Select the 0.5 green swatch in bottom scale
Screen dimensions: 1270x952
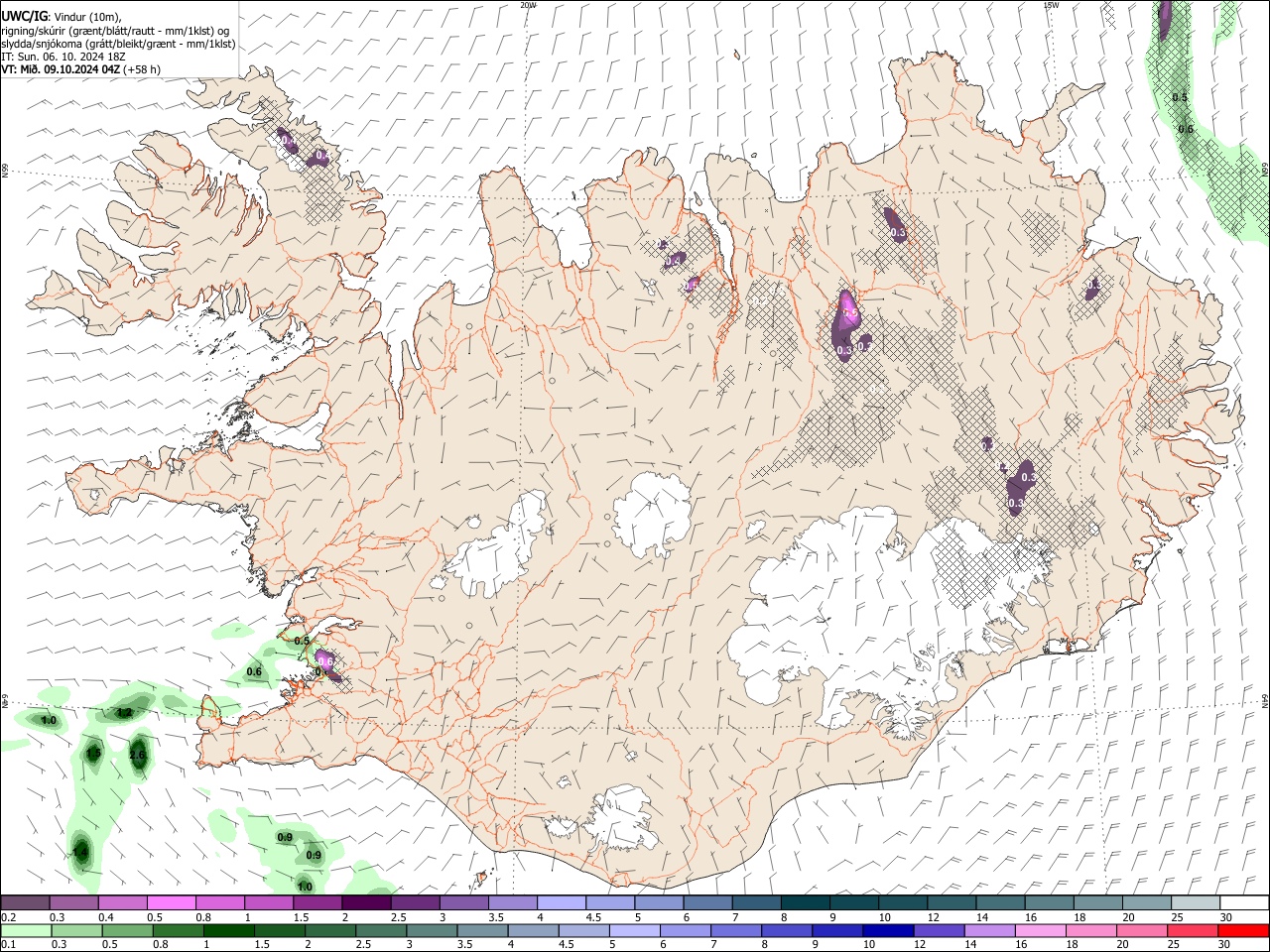(x=128, y=931)
